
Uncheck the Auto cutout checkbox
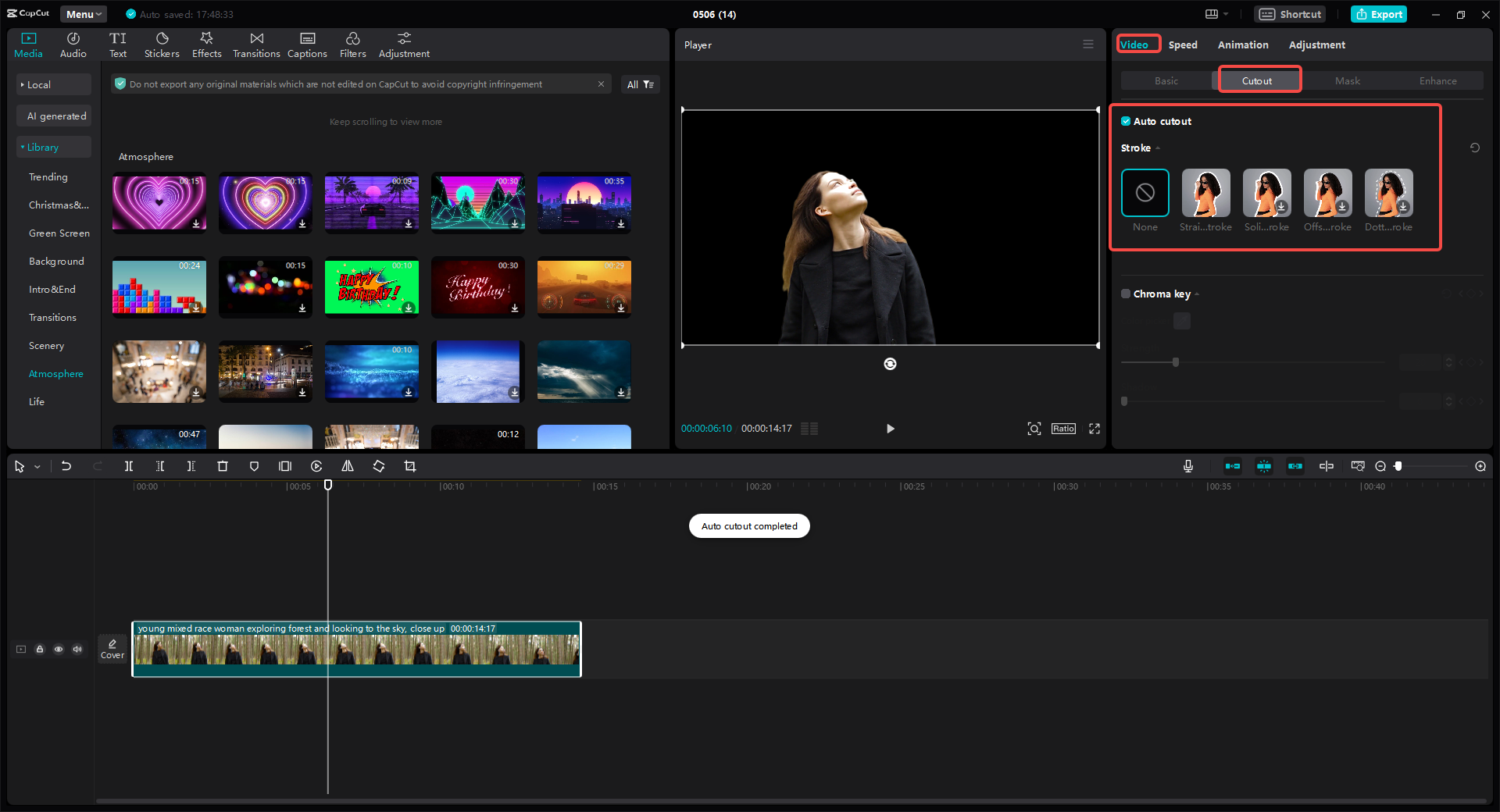coord(1126,121)
